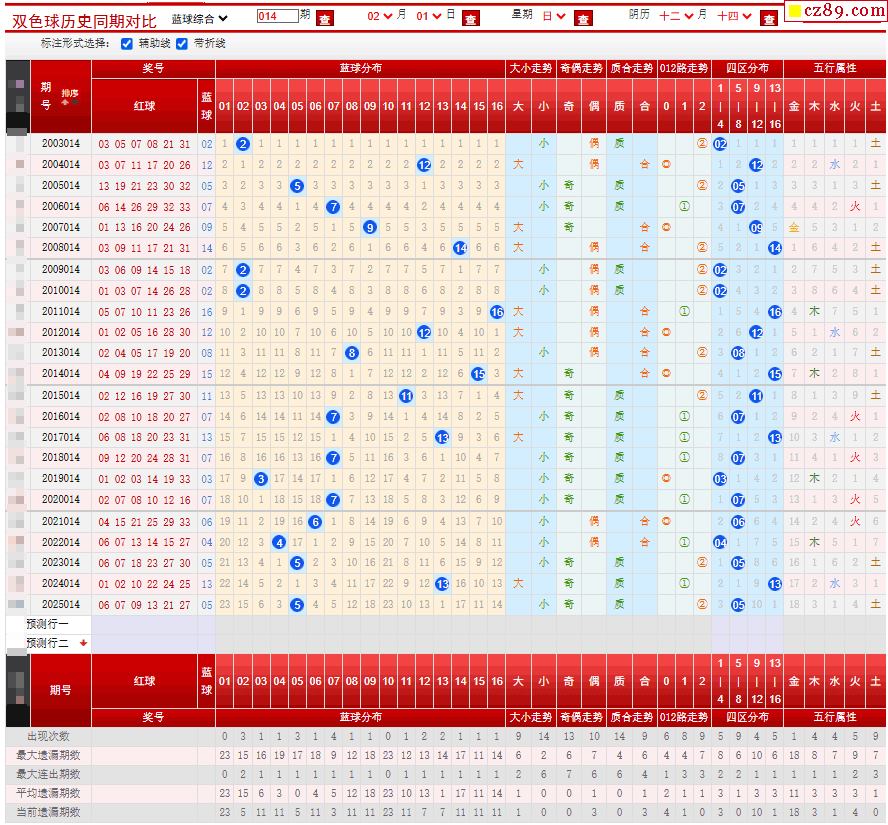Click the 查 button after the day dropdown
This screenshot has height=825, width=888.
[x=470, y=18]
